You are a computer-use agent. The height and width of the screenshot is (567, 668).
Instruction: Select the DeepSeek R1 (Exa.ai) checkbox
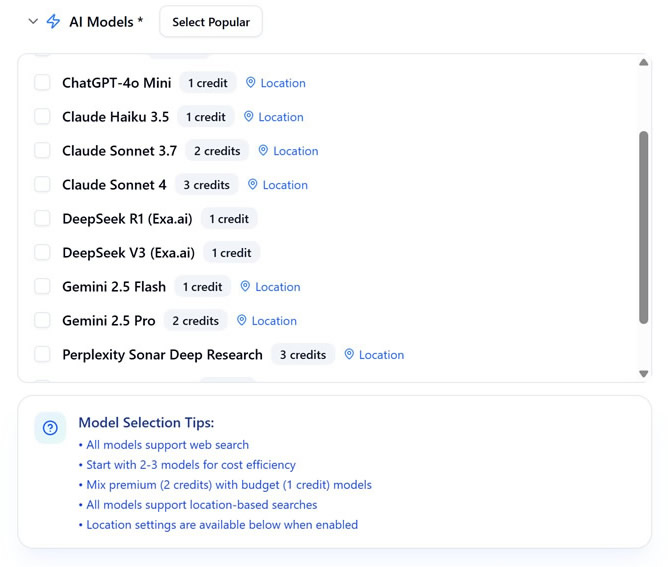[x=42, y=219]
